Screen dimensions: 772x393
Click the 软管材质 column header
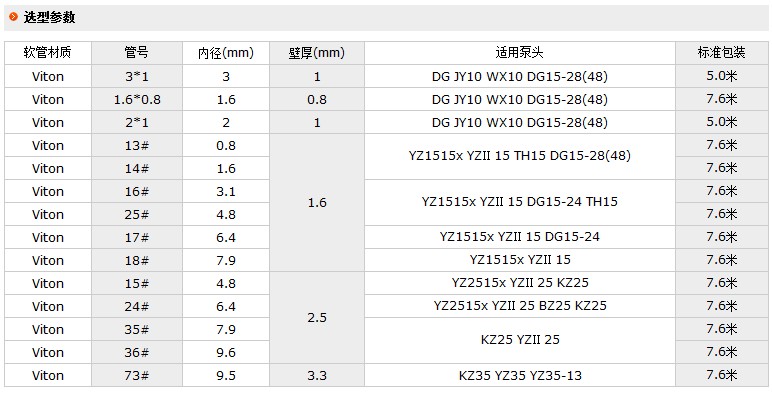(x=48, y=53)
